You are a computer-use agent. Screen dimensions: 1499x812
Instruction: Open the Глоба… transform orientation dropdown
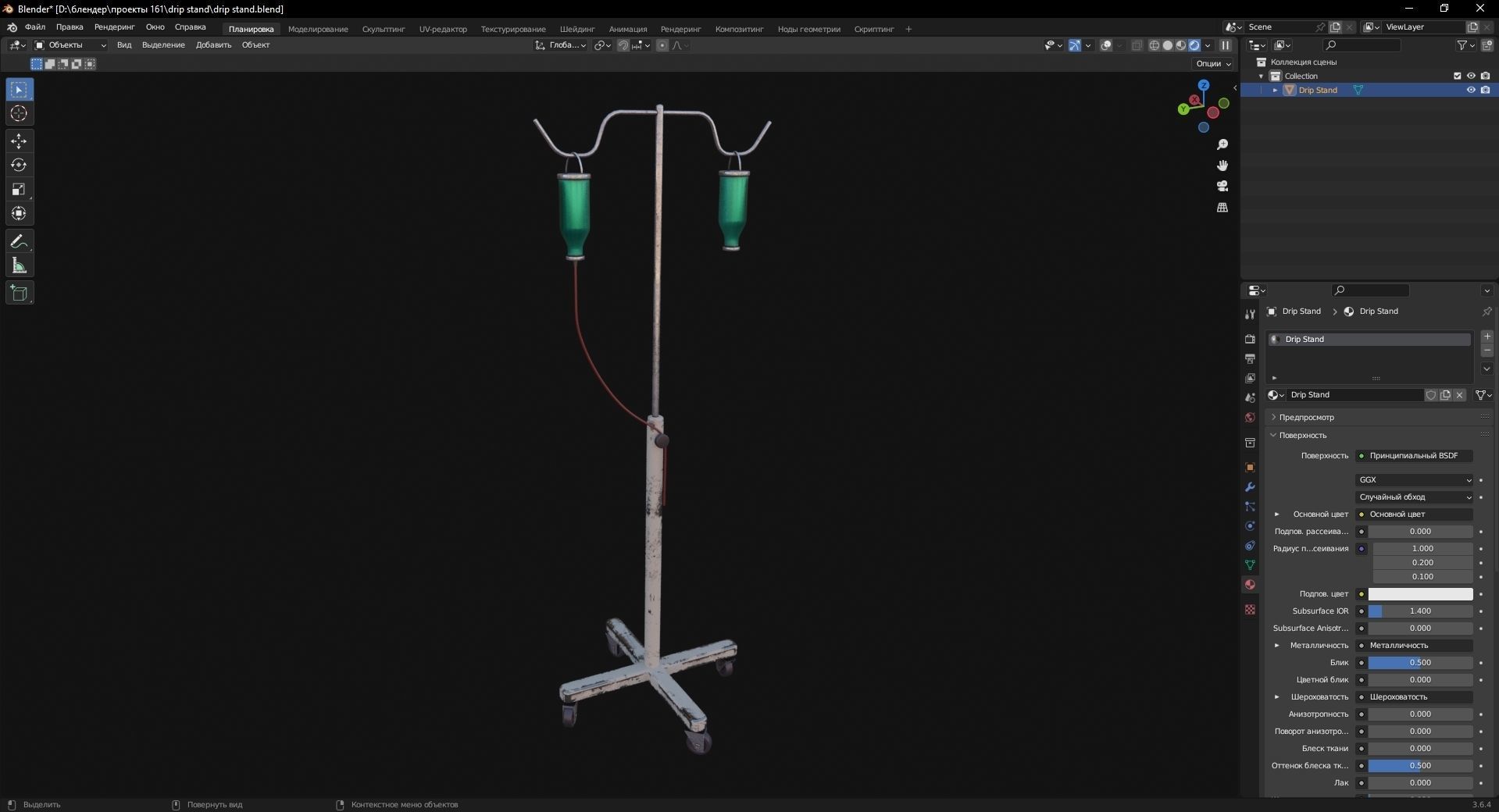click(561, 45)
